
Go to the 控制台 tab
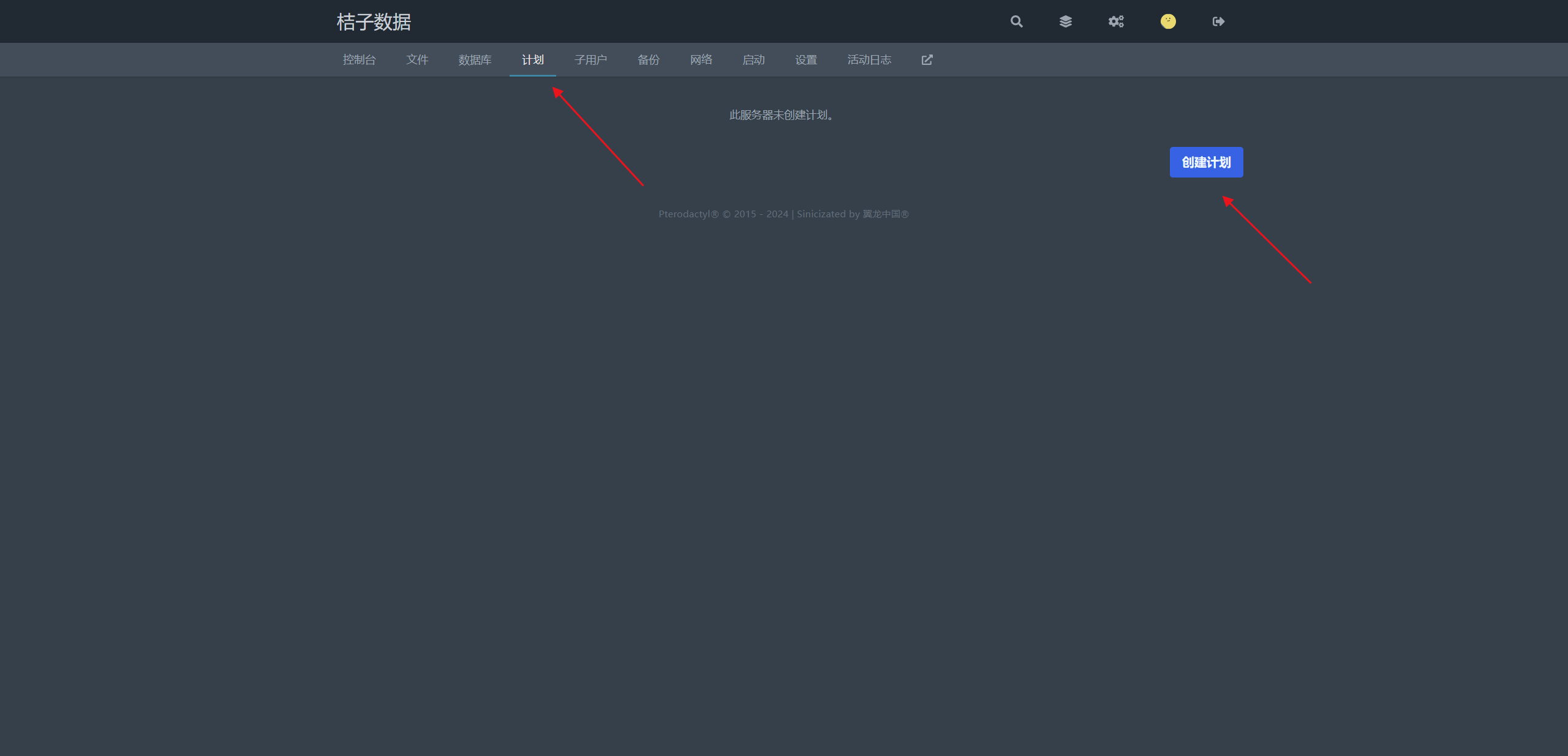pos(359,60)
